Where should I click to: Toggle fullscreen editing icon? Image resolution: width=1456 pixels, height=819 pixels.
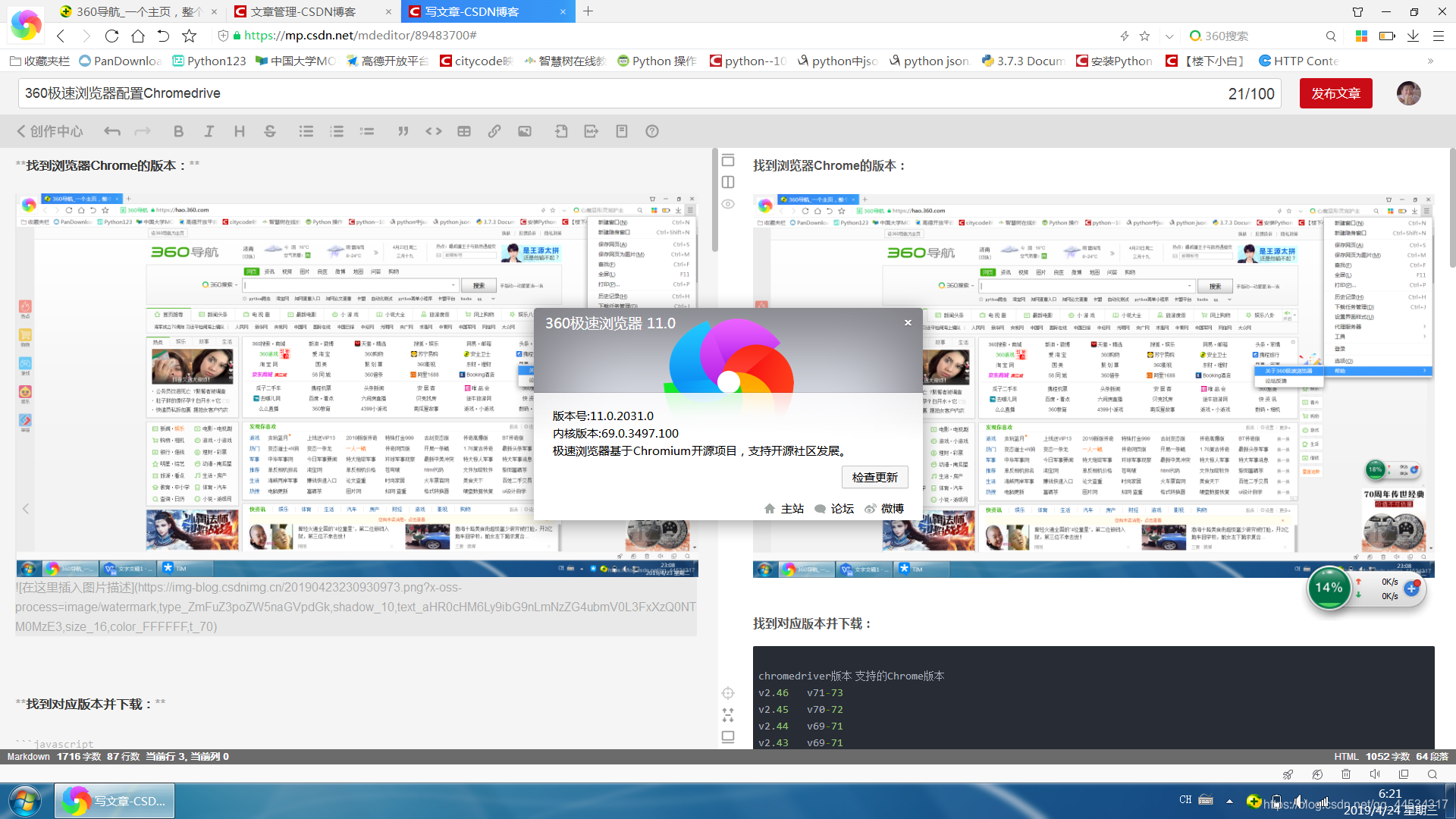pos(728,715)
